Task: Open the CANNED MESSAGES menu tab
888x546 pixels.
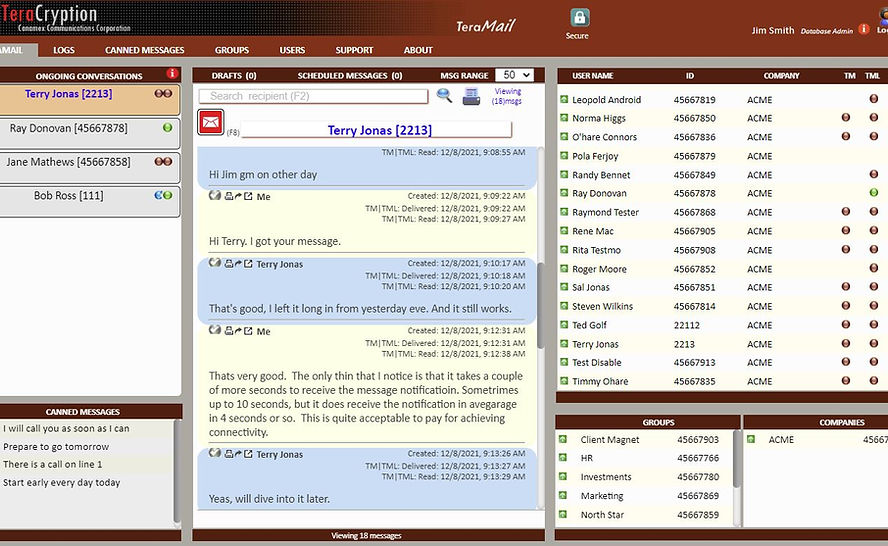Action: (x=144, y=50)
